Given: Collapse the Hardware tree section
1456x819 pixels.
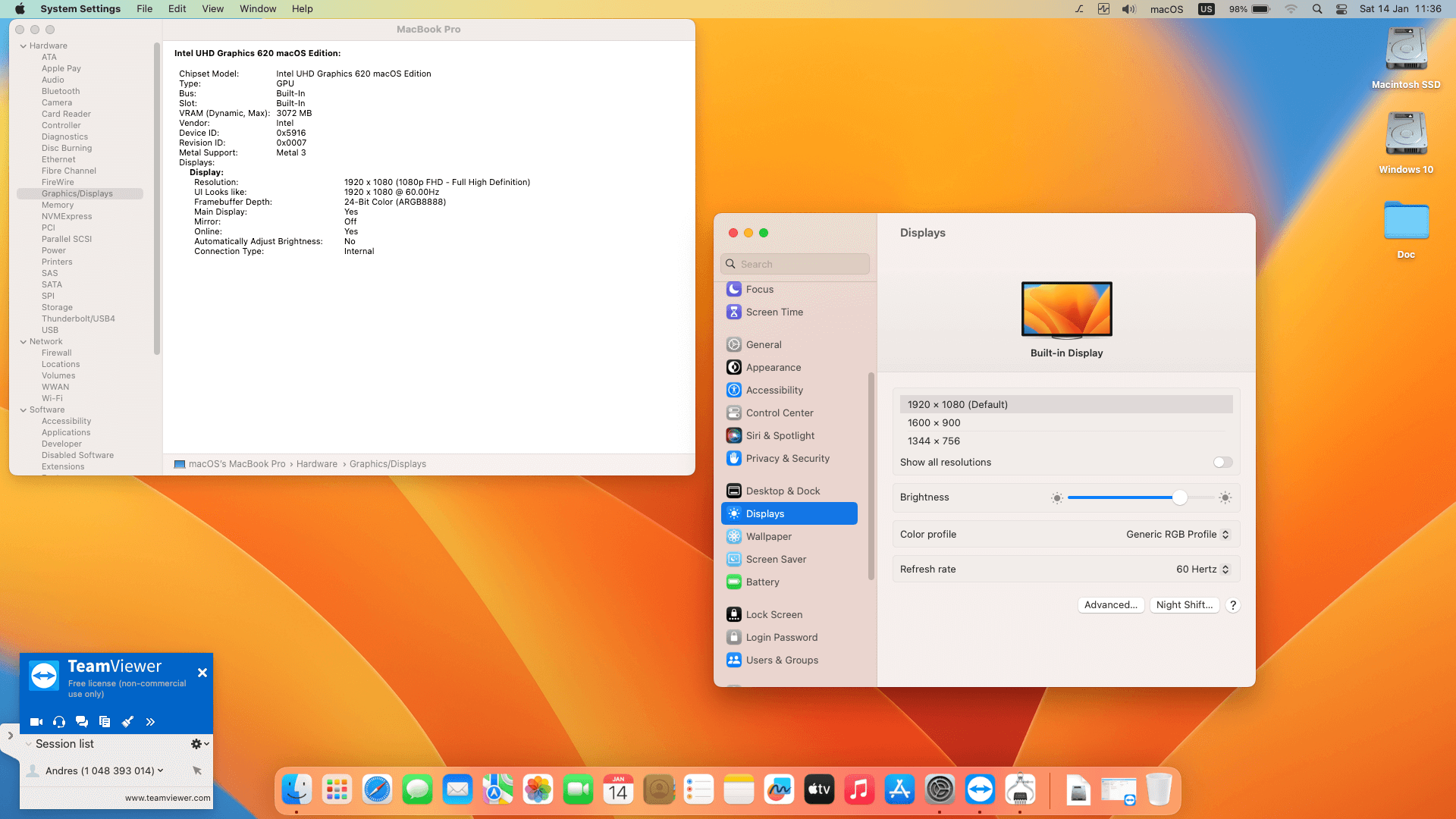Looking at the screenshot, I should click(x=24, y=46).
